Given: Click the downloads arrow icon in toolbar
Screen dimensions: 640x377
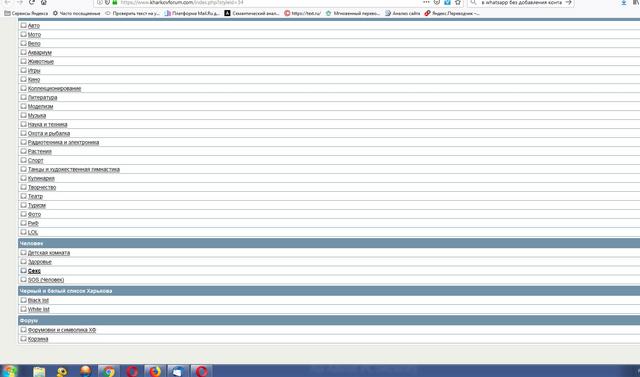Looking at the screenshot, I should click(624, 2).
